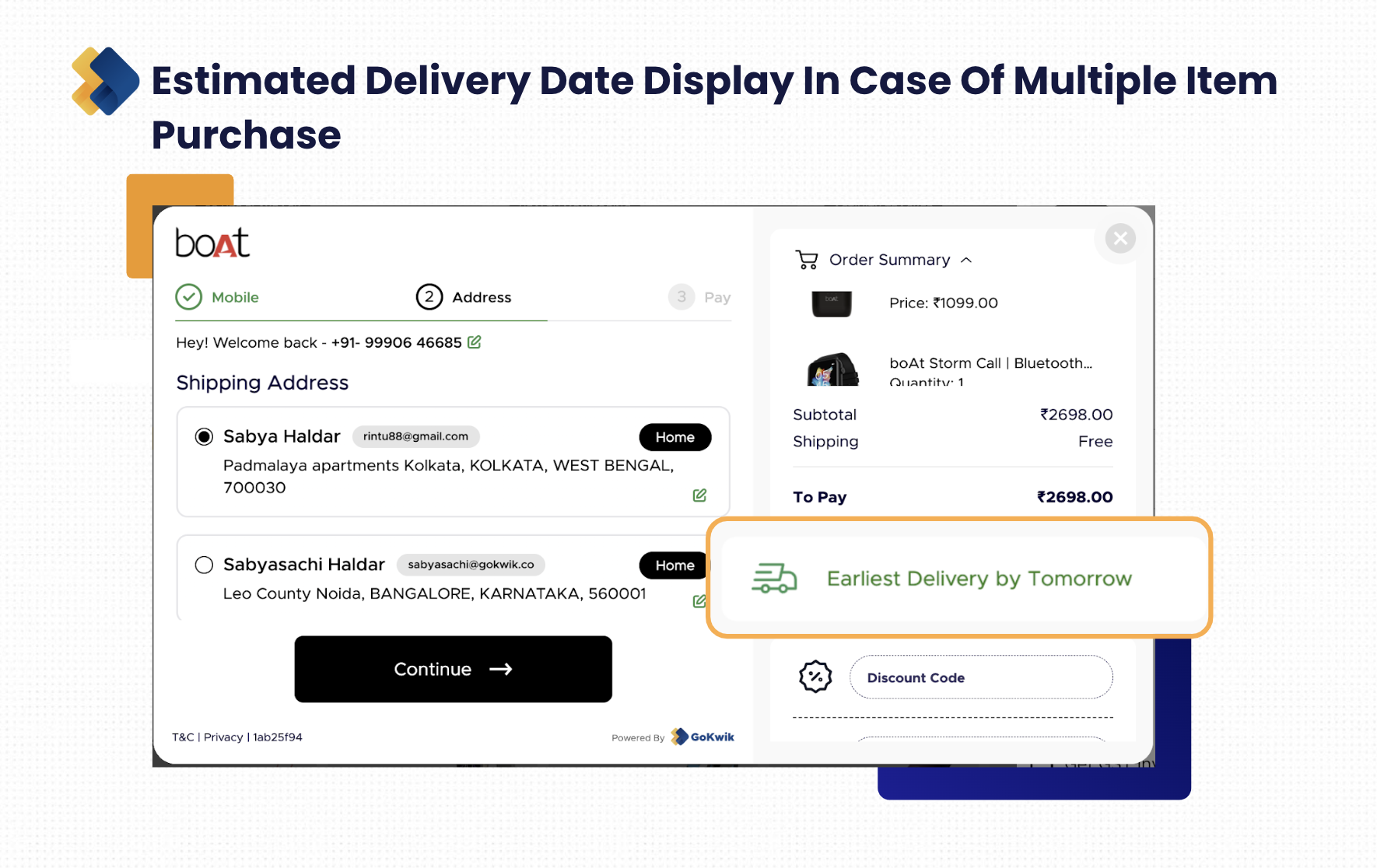Screen dimensions: 1377x868
Task: Click the edit icon beside the phone number
Action: [474, 342]
